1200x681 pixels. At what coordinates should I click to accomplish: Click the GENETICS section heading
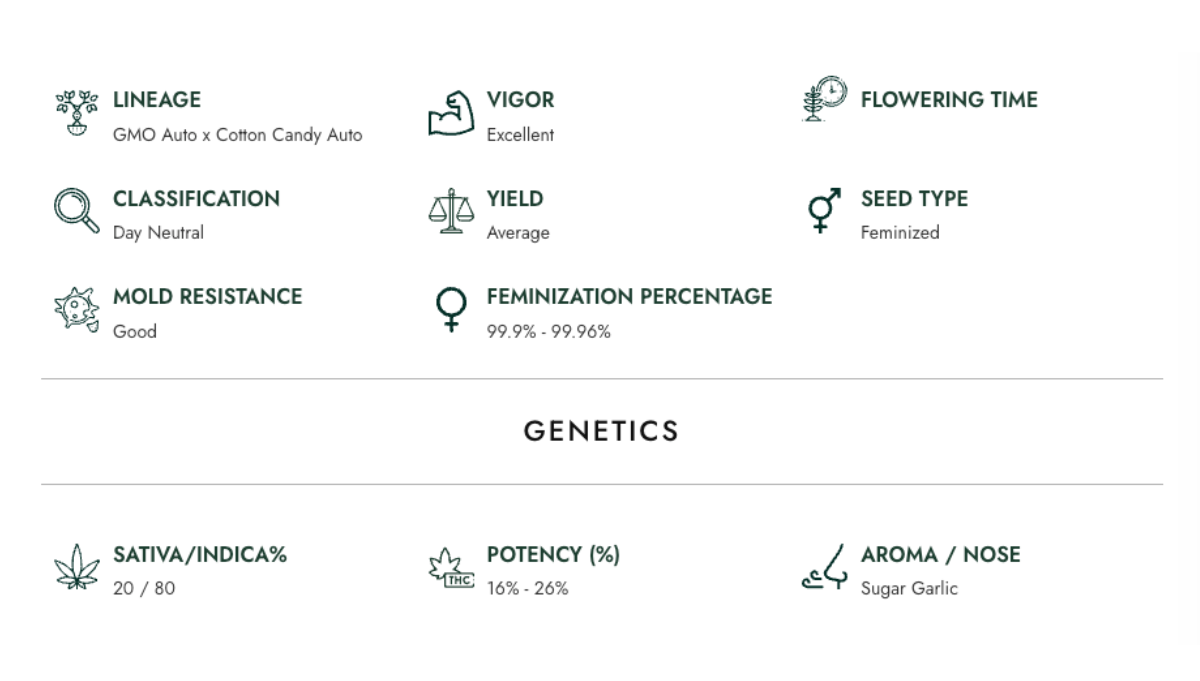tap(601, 431)
